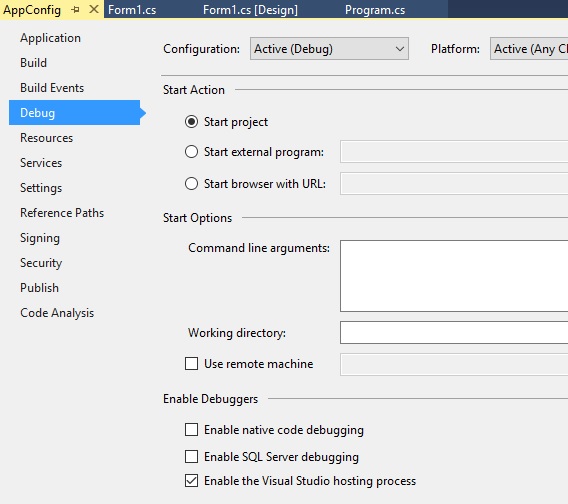This screenshot has height=504, width=568.
Task: Open the Form1.cs [Design] tab
Action: (250, 10)
